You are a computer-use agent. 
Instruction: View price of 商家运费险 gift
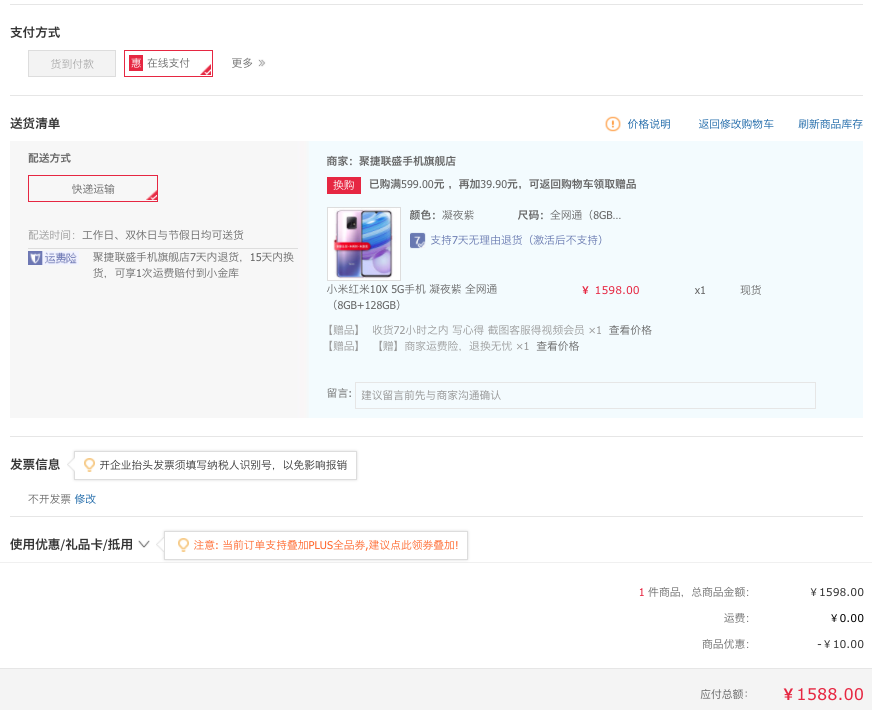558,346
